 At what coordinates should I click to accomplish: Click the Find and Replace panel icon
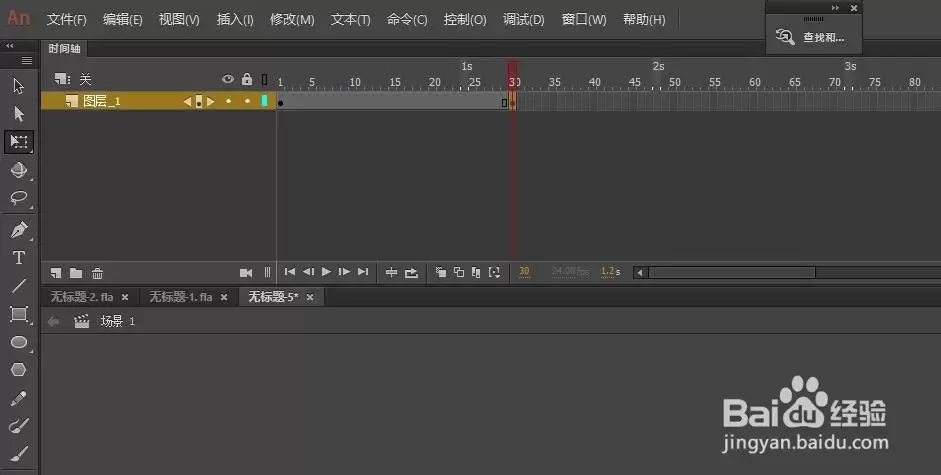point(784,37)
